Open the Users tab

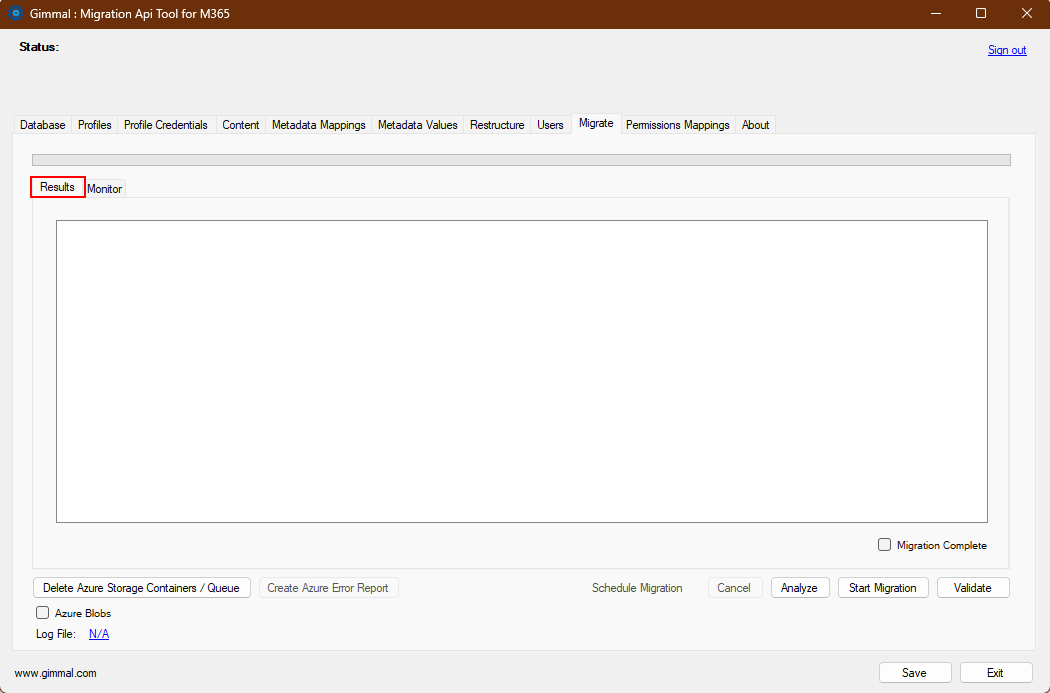550,124
